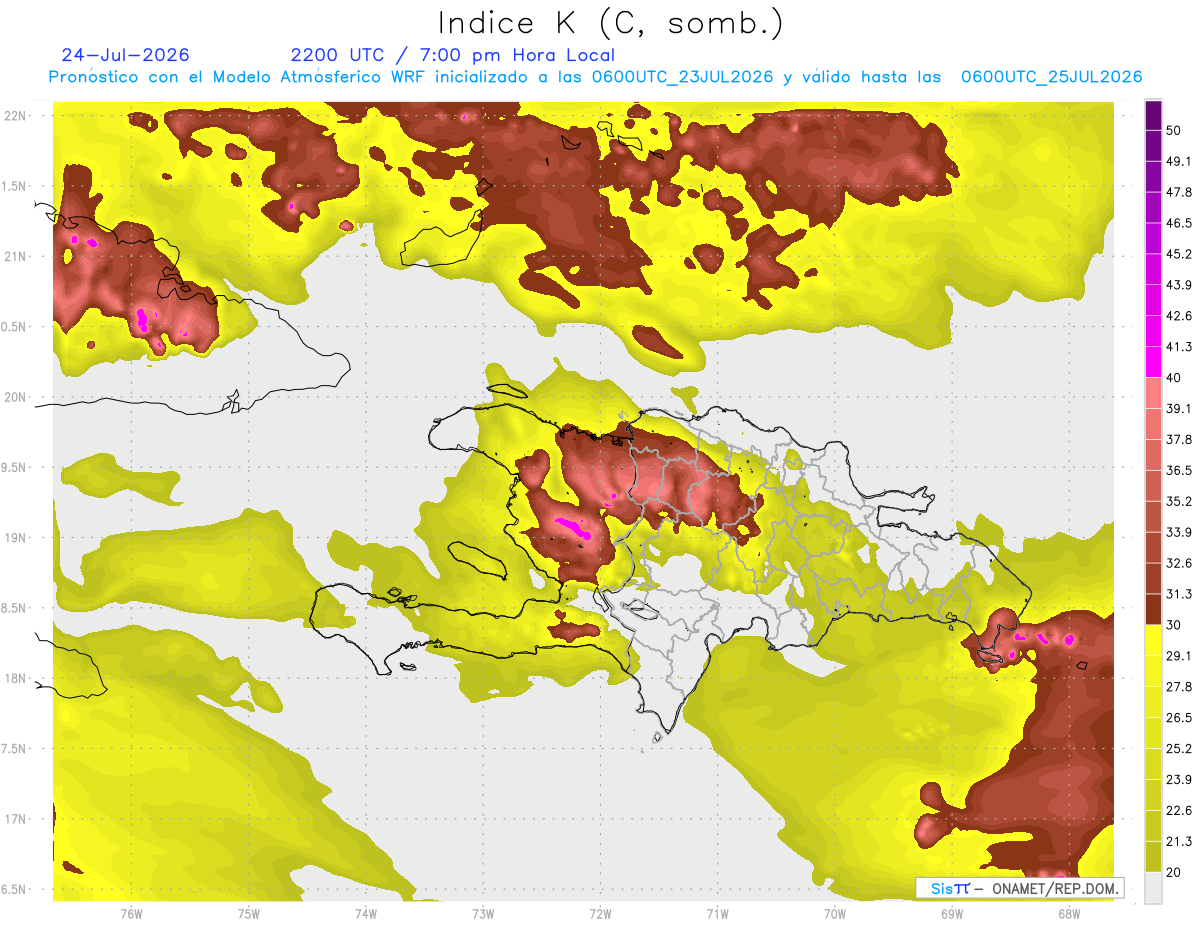The height and width of the screenshot is (927, 1200).
Task: Click the latitude label "19N"
Action: pos(17,537)
